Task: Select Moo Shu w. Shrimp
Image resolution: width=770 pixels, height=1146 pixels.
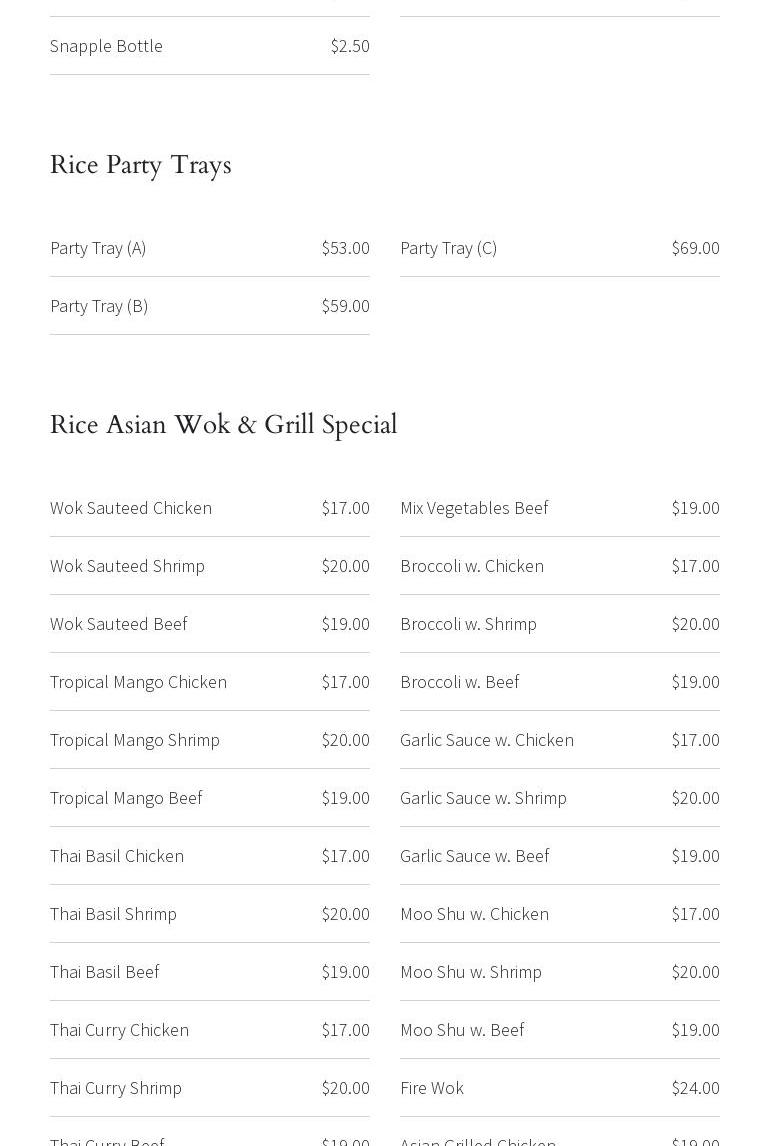Action: (471, 972)
